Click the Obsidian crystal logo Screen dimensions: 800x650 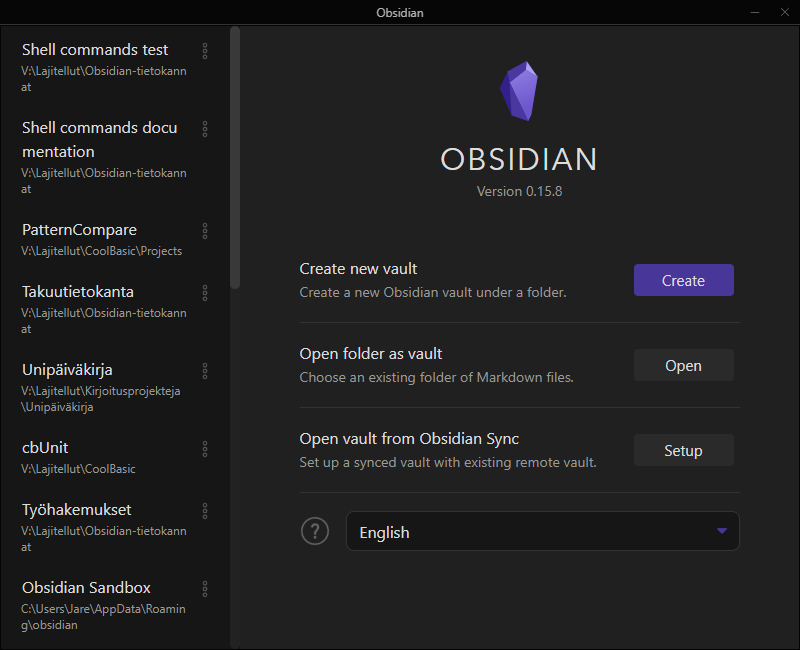(519, 91)
